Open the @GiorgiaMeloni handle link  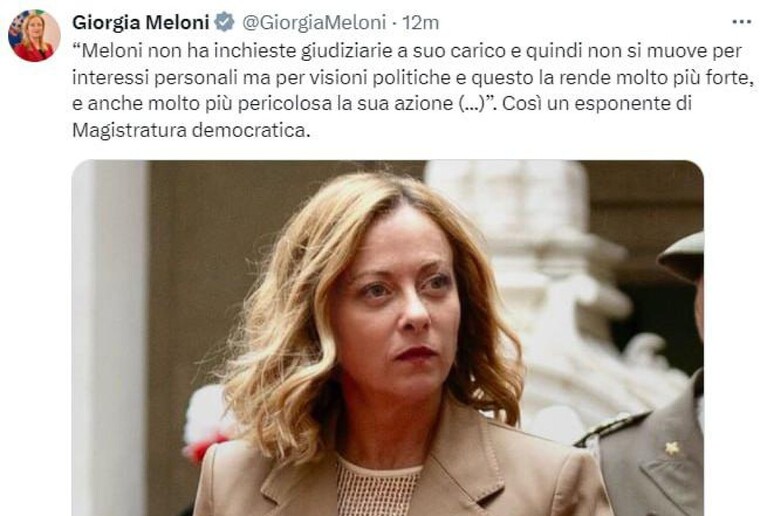pos(314,23)
